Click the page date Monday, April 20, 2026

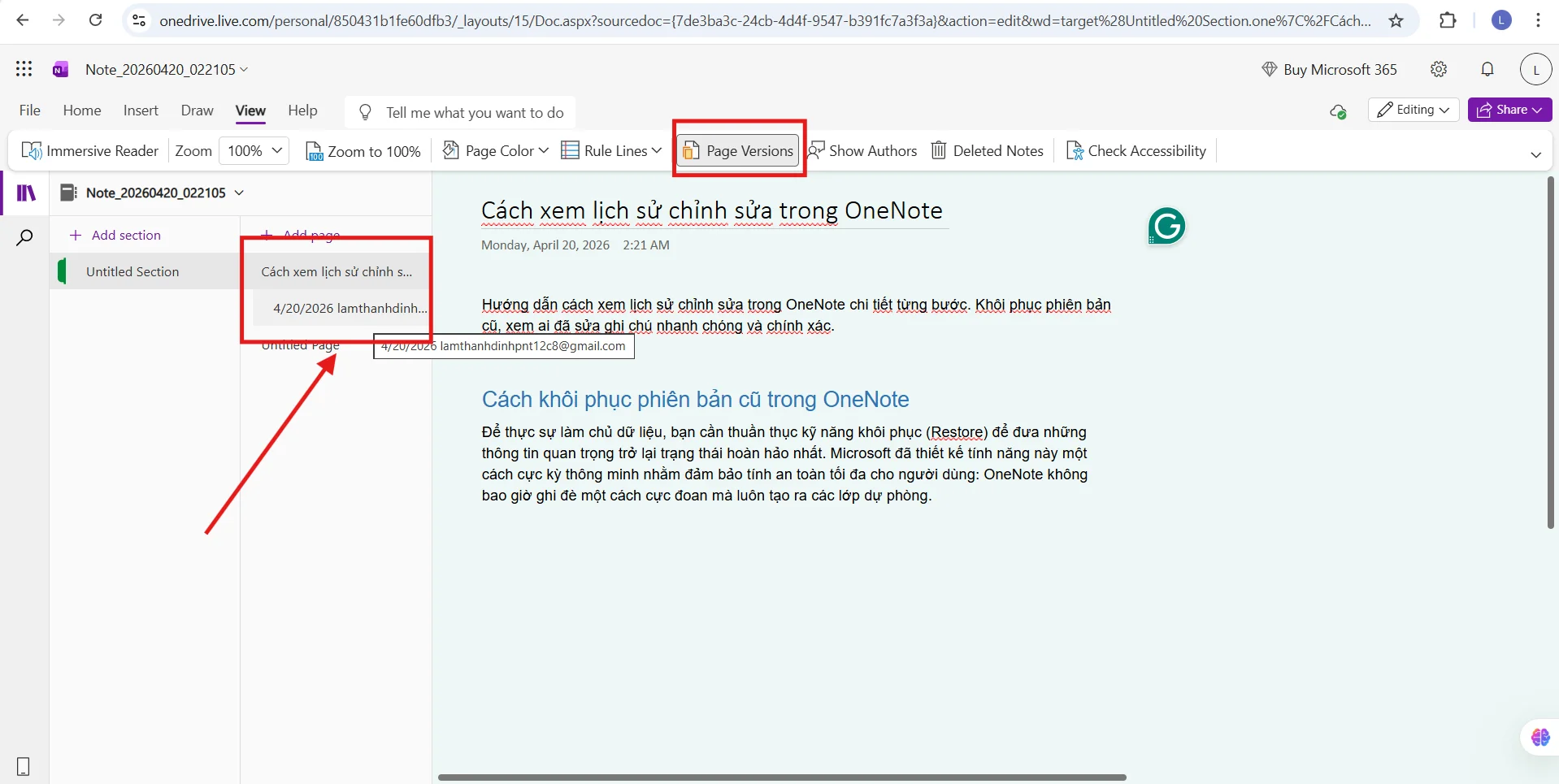pos(545,245)
